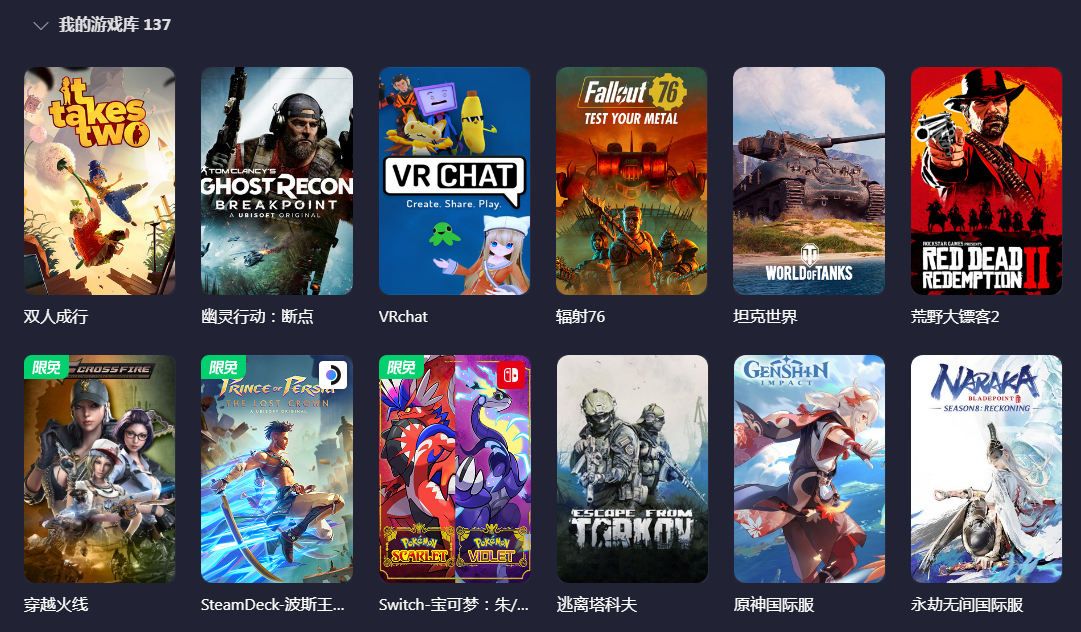Image resolution: width=1081 pixels, height=632 pixels.
Task: Select the VRChat game cover
Action: 454,181
